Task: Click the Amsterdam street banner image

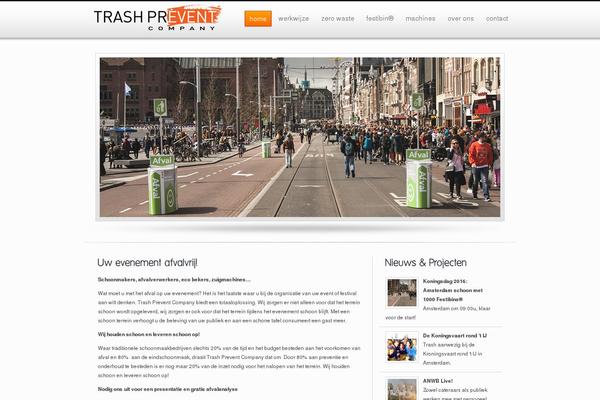Action: (300, 137)
